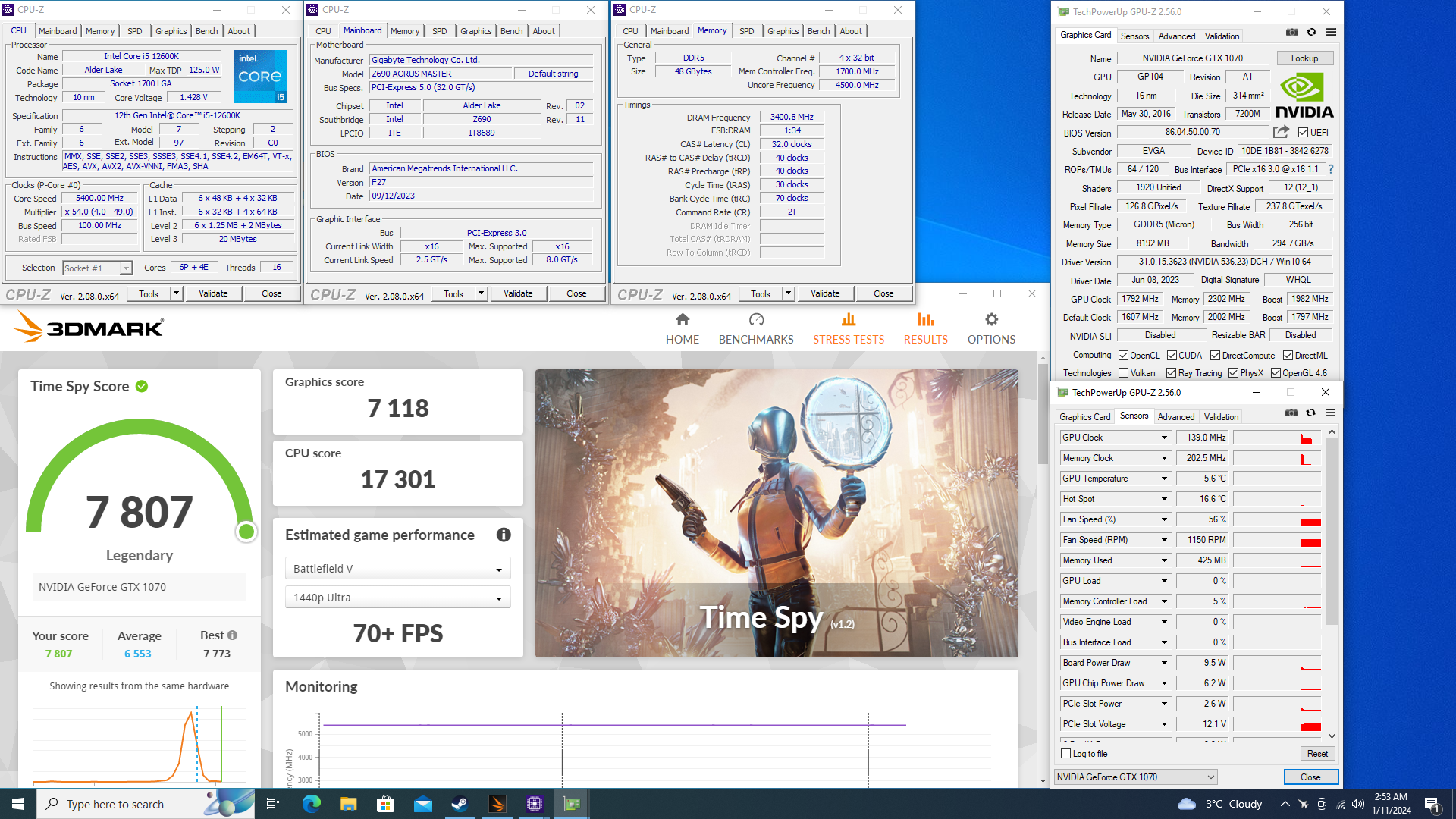Launch Microsoft Edge from taskbar
Image resolution: width=1456 pixels, height=819 pixels.
pyautogui.click(x=311, y=804)
